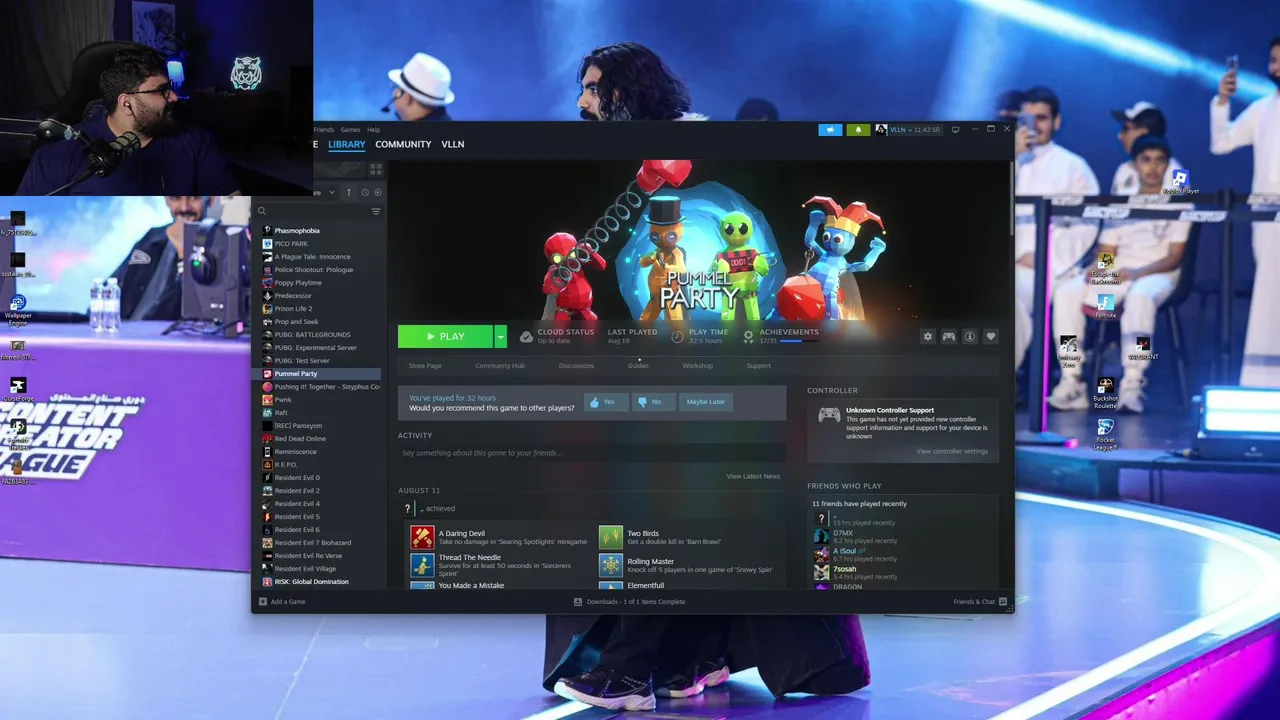Click the recent activity clock icon
The image size is (1280, 720).
pyautogui.click(x=364, y=192)
